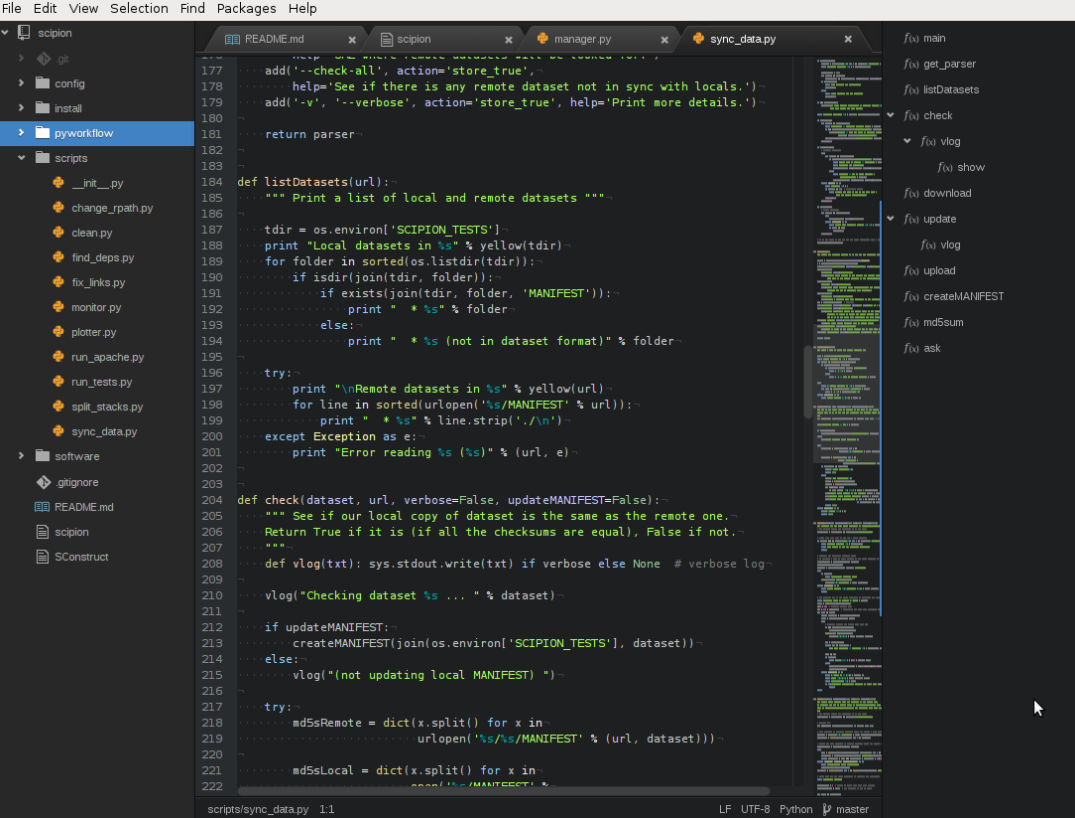The height and width of the screenshot is (818, 1075).
Task: Collapse the scripts folder arrow
Action: pyautogui.click(x=21, y=158)
